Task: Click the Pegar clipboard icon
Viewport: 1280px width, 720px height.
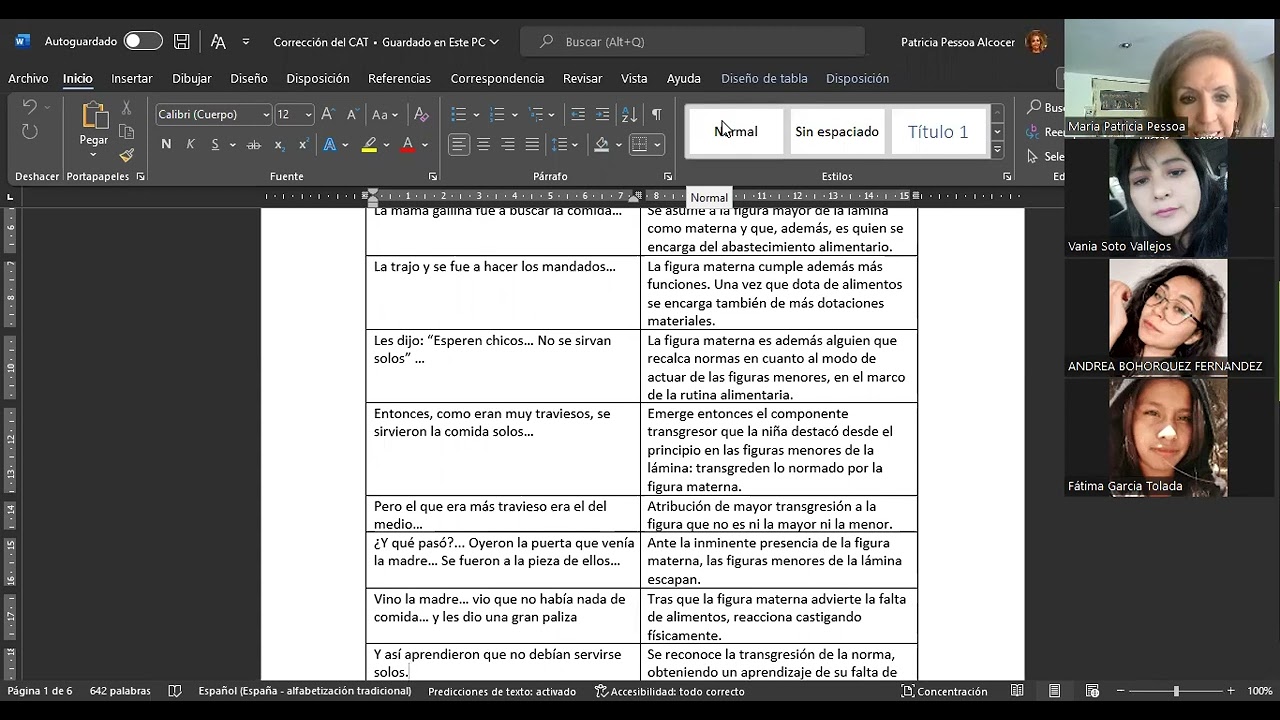Action: (x=94, y=116)
